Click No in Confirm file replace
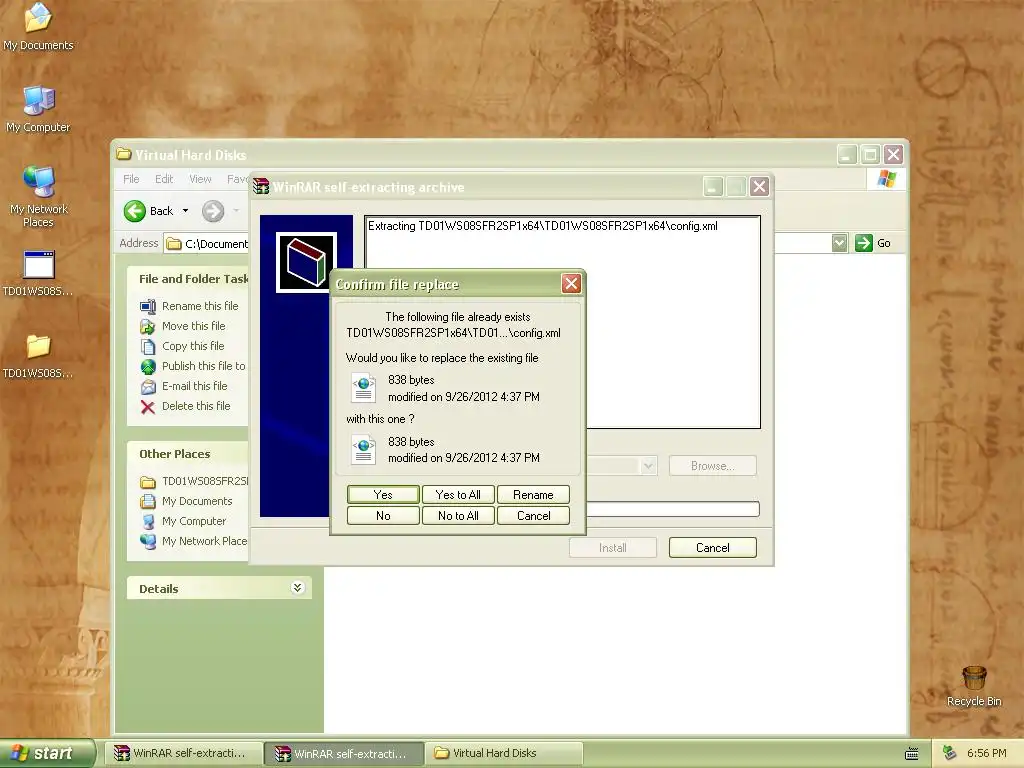Screen dimensions: 1024x768 383,515
